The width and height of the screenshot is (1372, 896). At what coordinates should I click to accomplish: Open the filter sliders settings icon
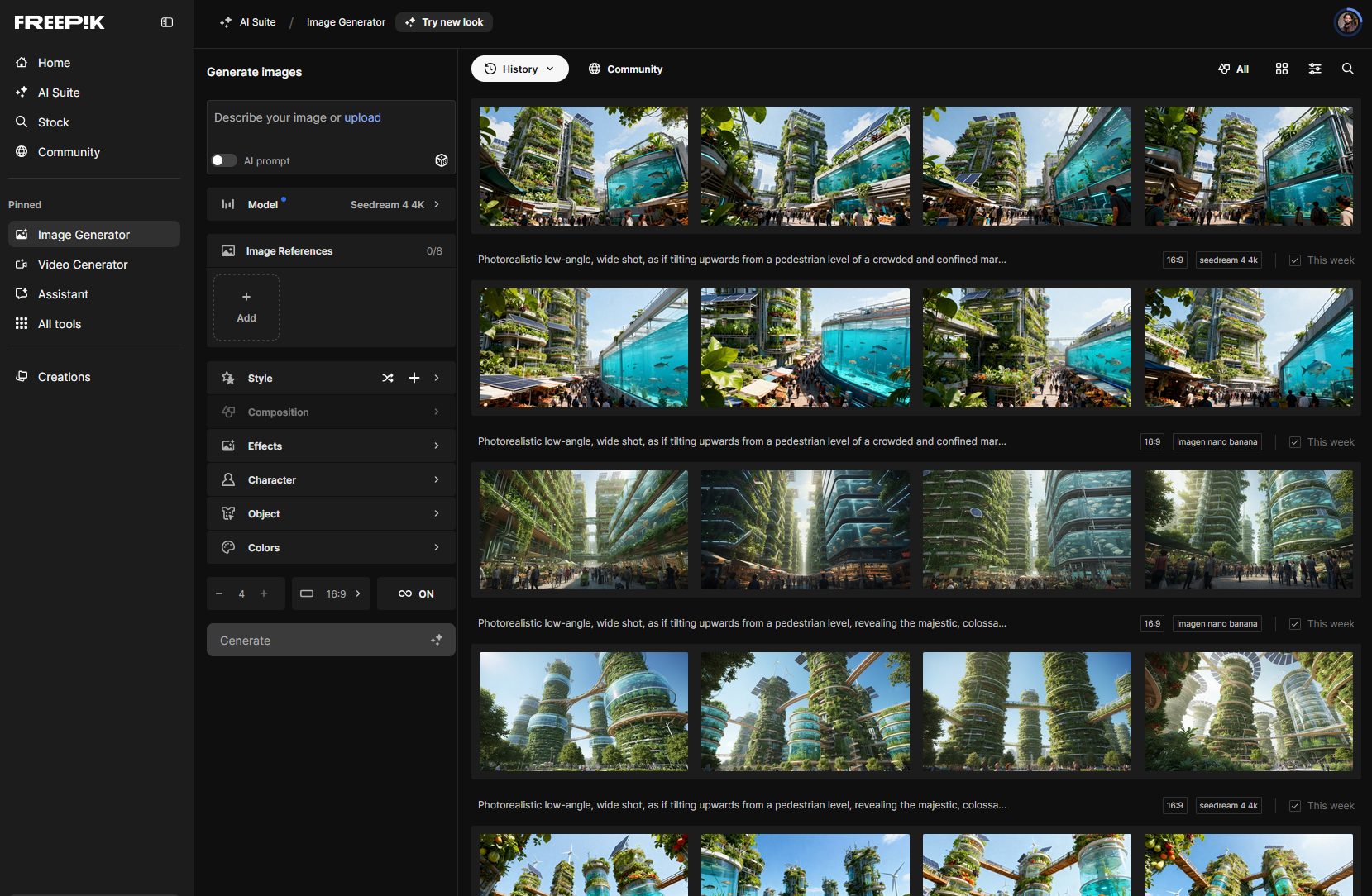tap(1314, 69)
